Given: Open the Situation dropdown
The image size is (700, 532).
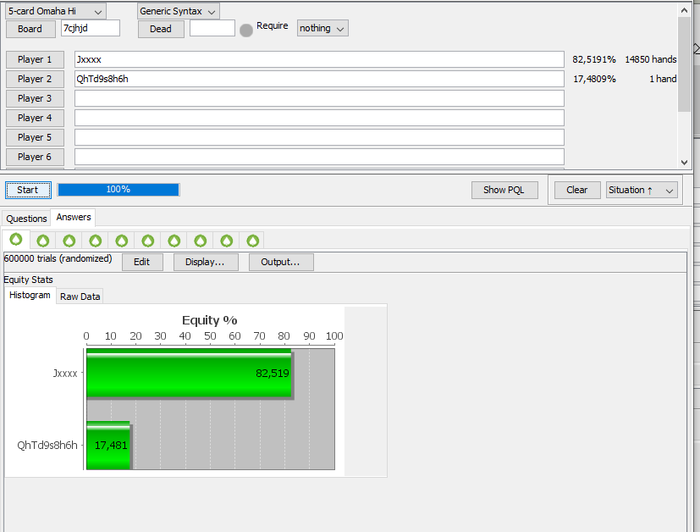Looking at the screenshot, I should pyautogui.click(x=642, y=190).
